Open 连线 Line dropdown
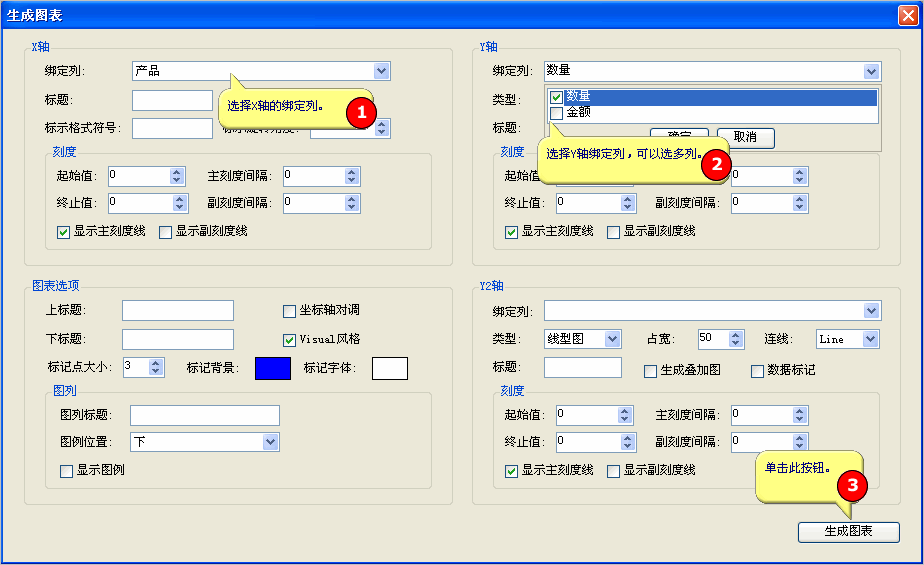 coord(870,339)
